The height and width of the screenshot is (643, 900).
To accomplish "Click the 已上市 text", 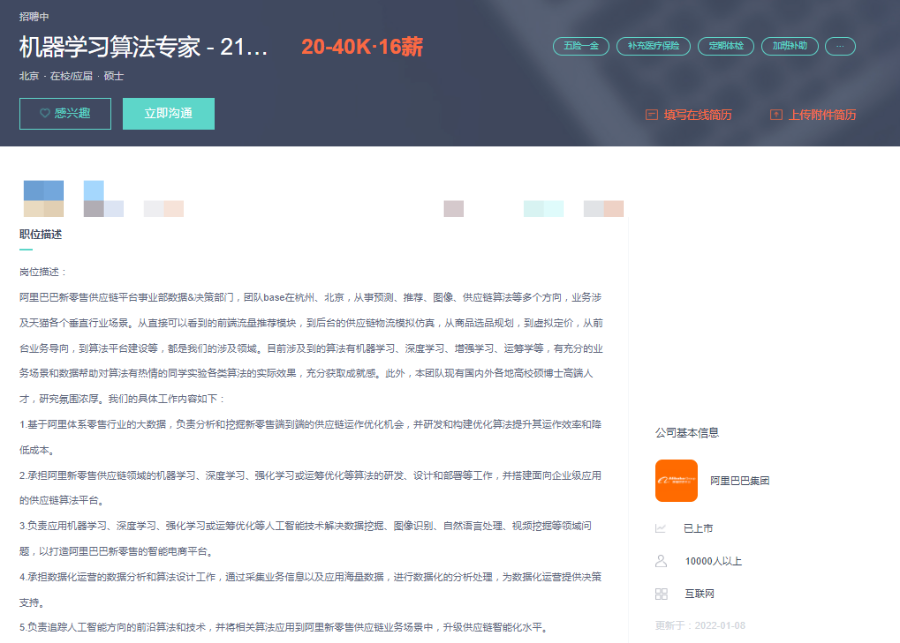I will point(698,528).
